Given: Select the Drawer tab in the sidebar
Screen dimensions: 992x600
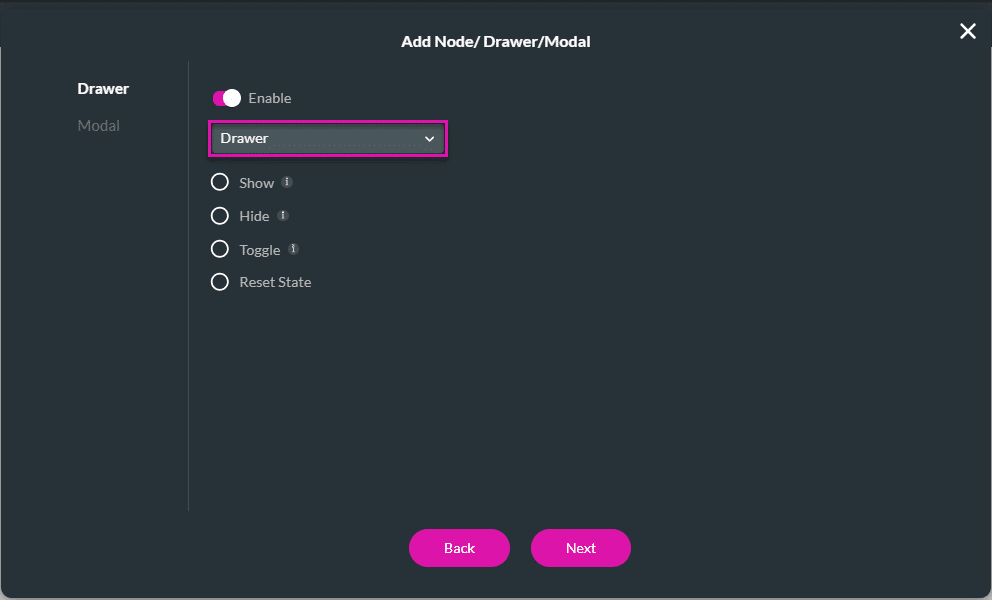Looking at the screenshot, I should 103,88.
